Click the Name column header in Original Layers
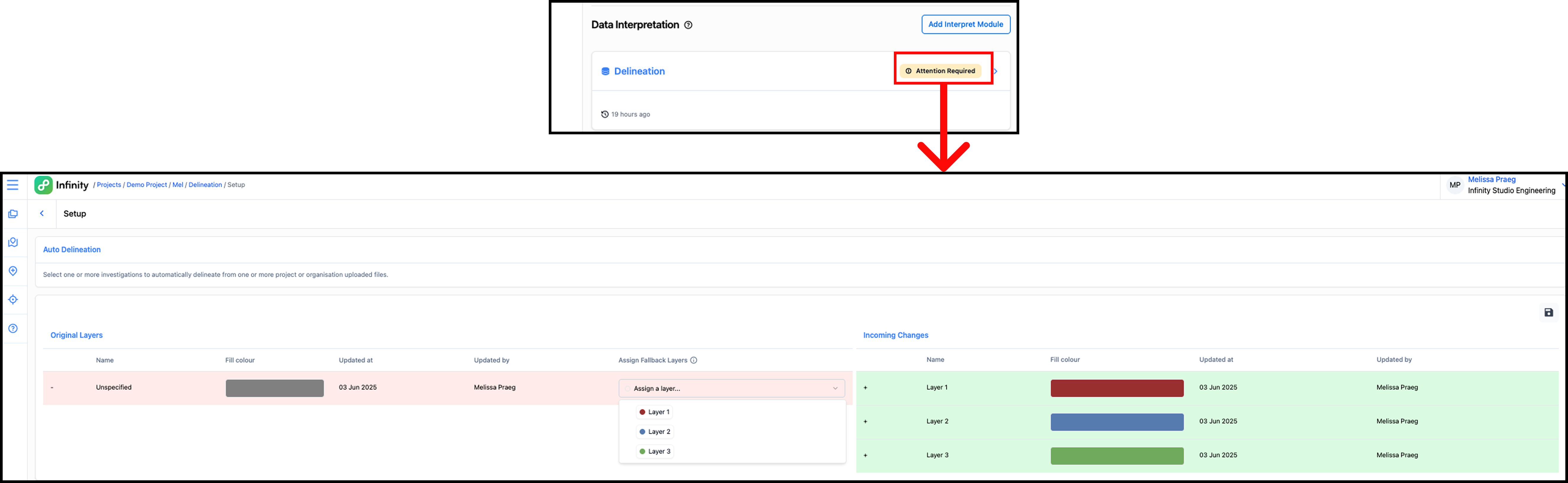 (x=105, y=360)
